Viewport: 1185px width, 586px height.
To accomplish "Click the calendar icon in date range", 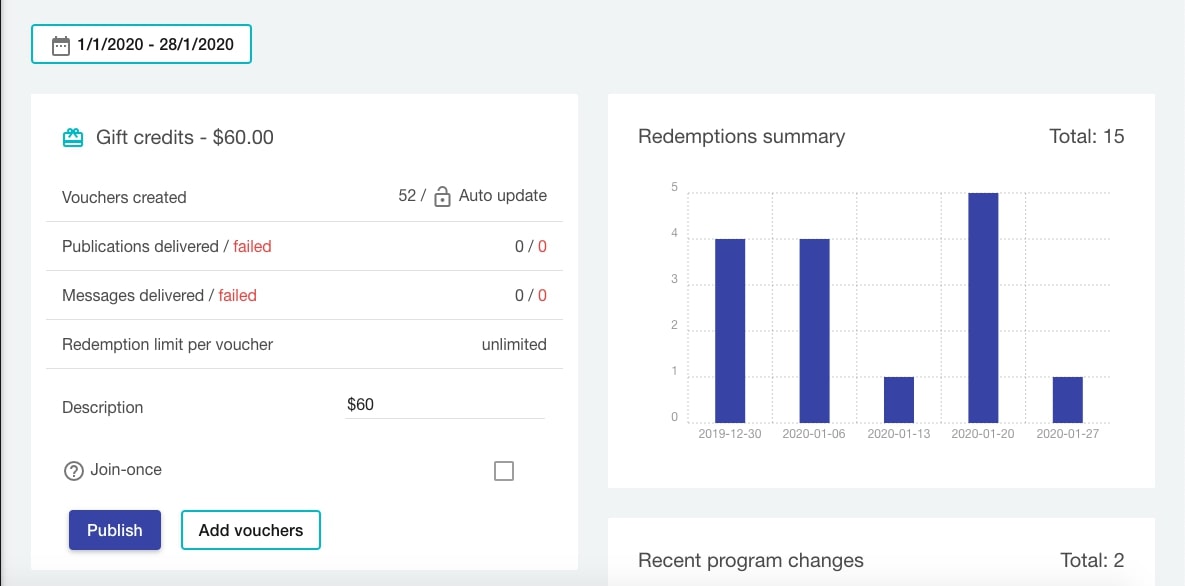I will click(x=61, y=45).
